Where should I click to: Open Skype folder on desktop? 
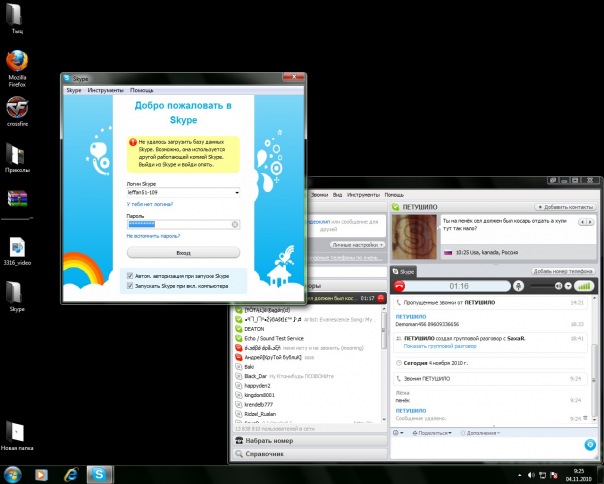tap(17, 296)
